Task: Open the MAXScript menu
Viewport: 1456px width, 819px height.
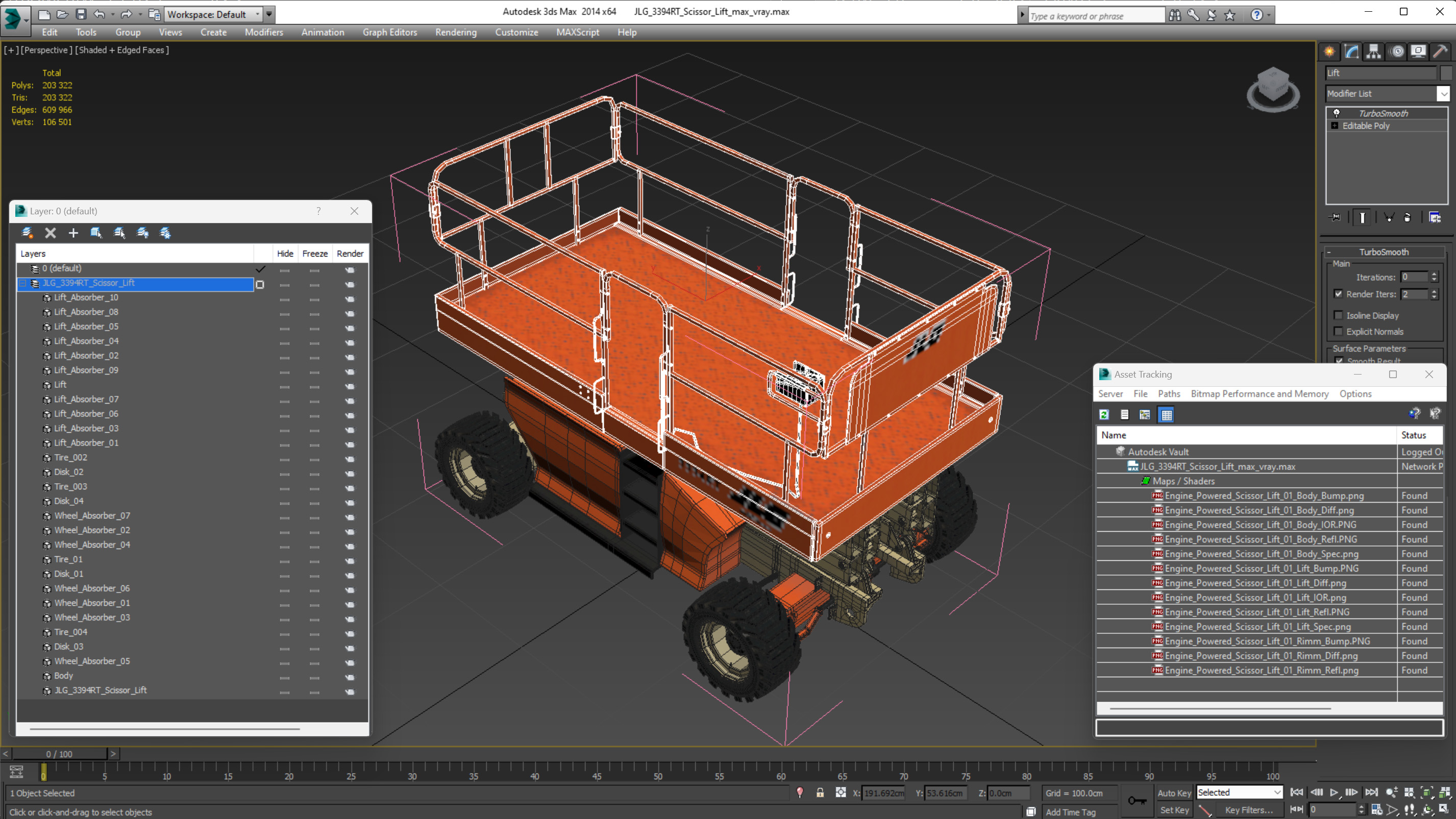Action: click(578, 32)
